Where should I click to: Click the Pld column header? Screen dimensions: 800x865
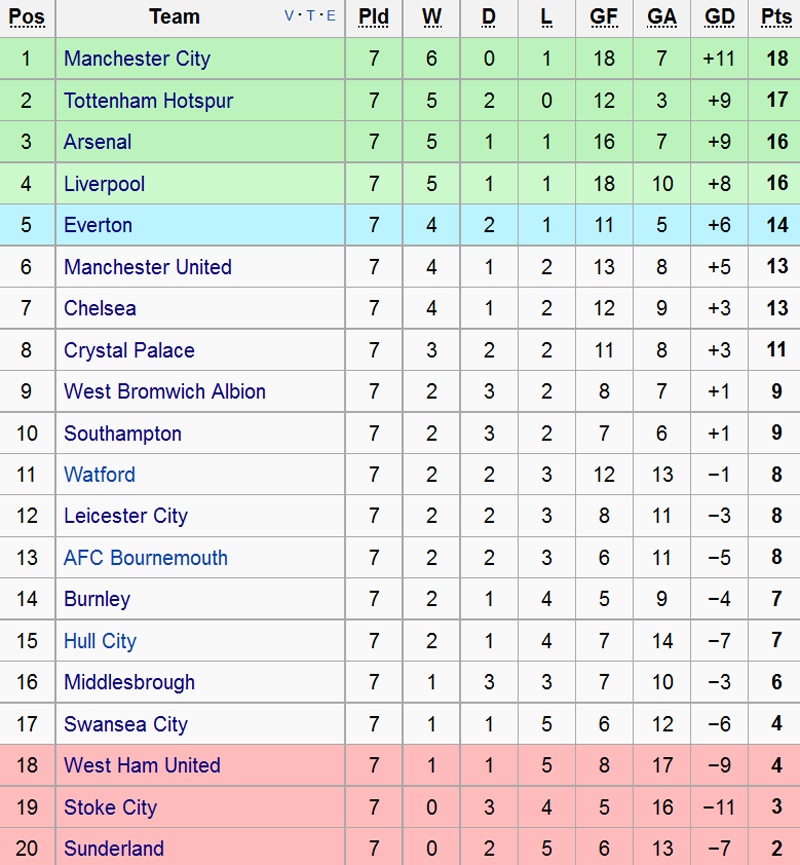(x=374, y=17)
